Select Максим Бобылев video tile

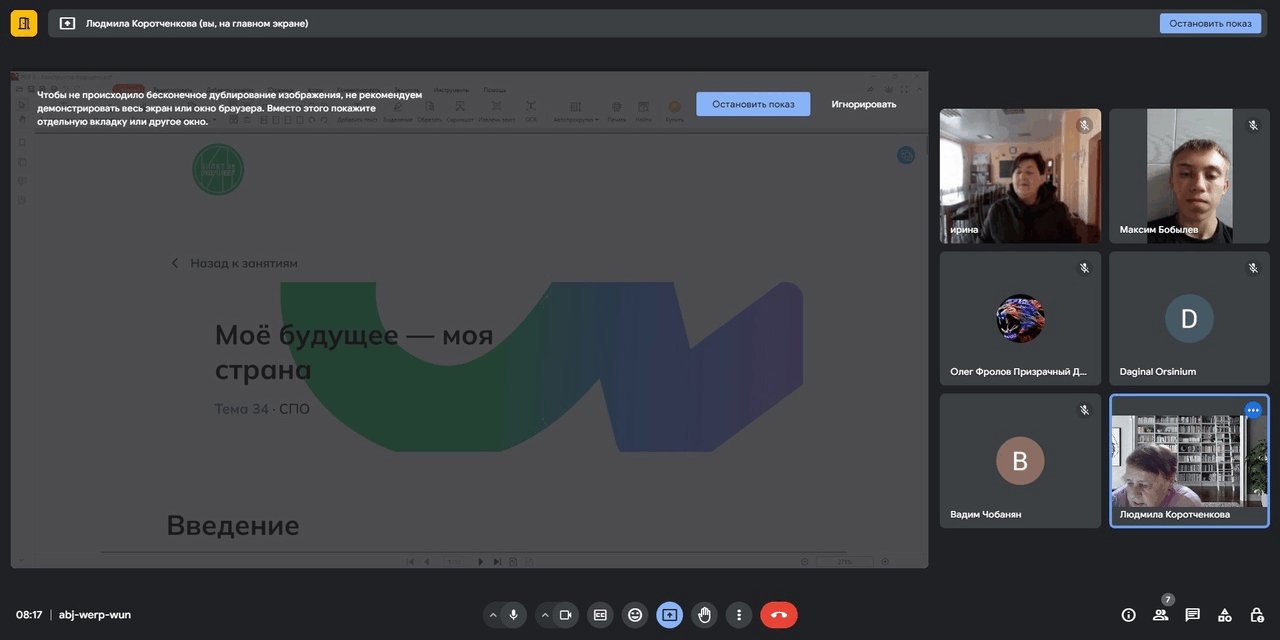[1189, 176]
